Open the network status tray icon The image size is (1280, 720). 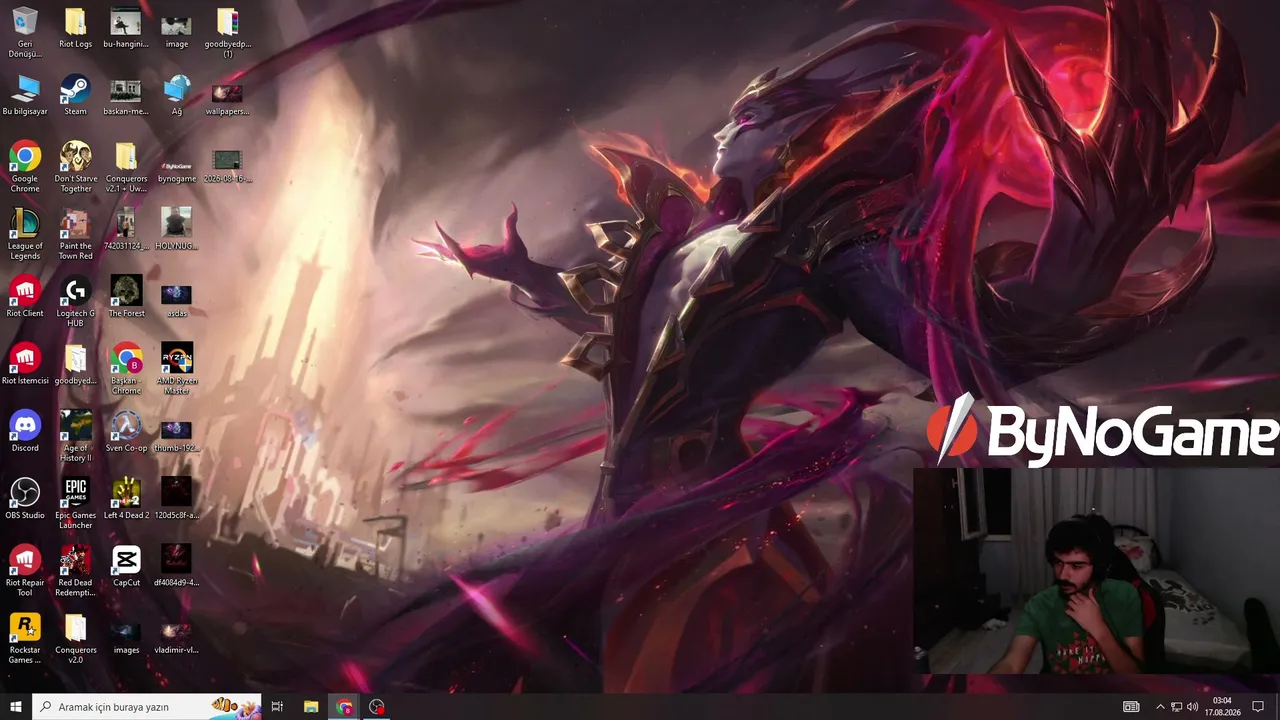pyautogui.click(x=1176, y=707)
